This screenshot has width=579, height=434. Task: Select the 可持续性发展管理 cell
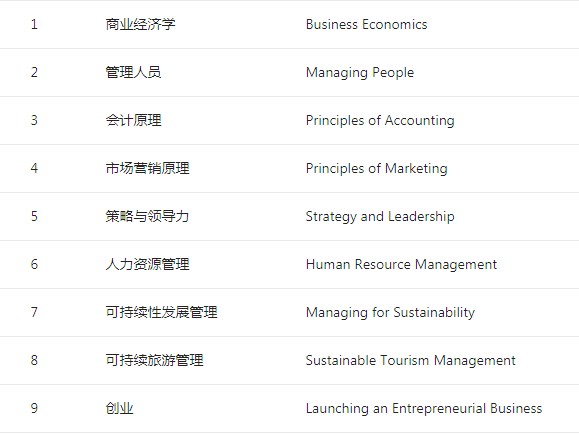click(x=161, y=312)
